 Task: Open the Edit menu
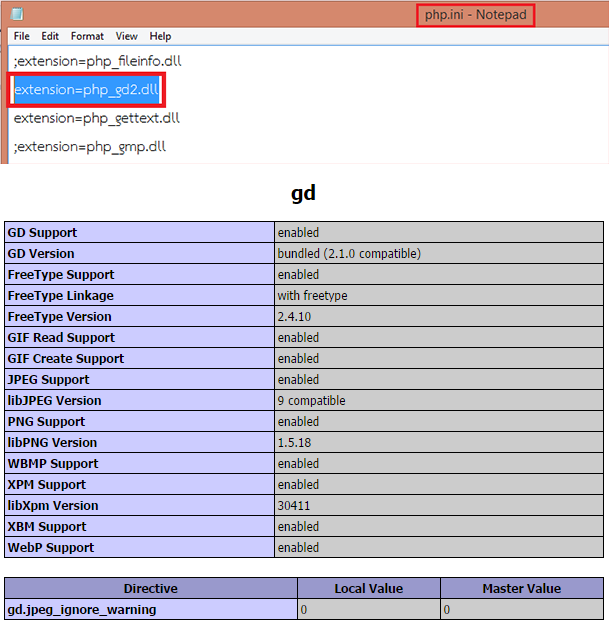click(50, 36)
